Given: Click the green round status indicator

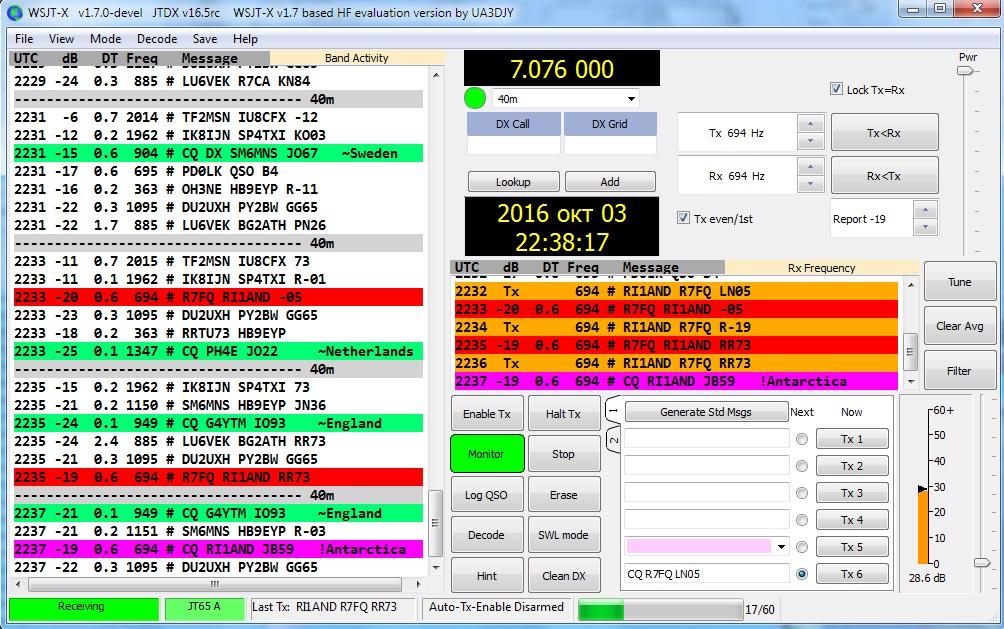Looking at the screenshot, I should point(476,99).
